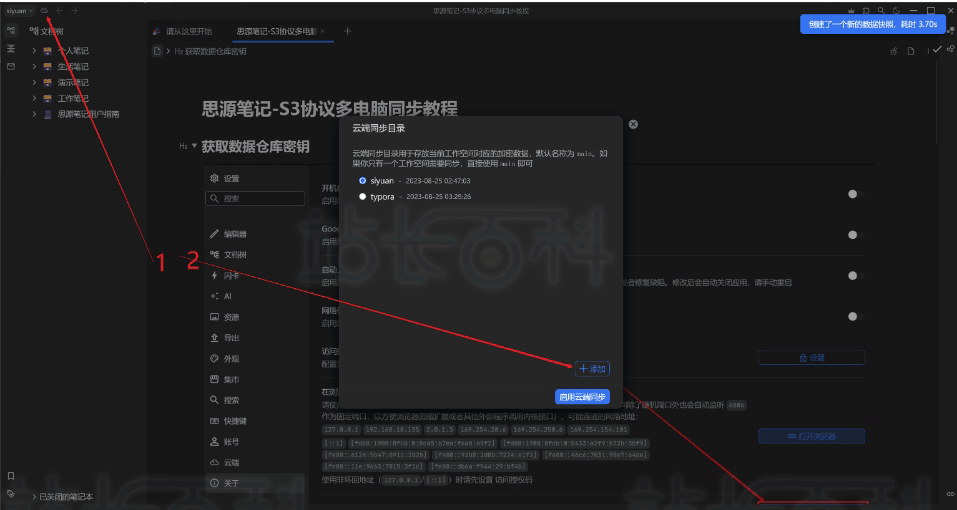Click the 思源笔记用户指南 notebook icon
This screenshot has width=957, height=510.
point(48,114)
